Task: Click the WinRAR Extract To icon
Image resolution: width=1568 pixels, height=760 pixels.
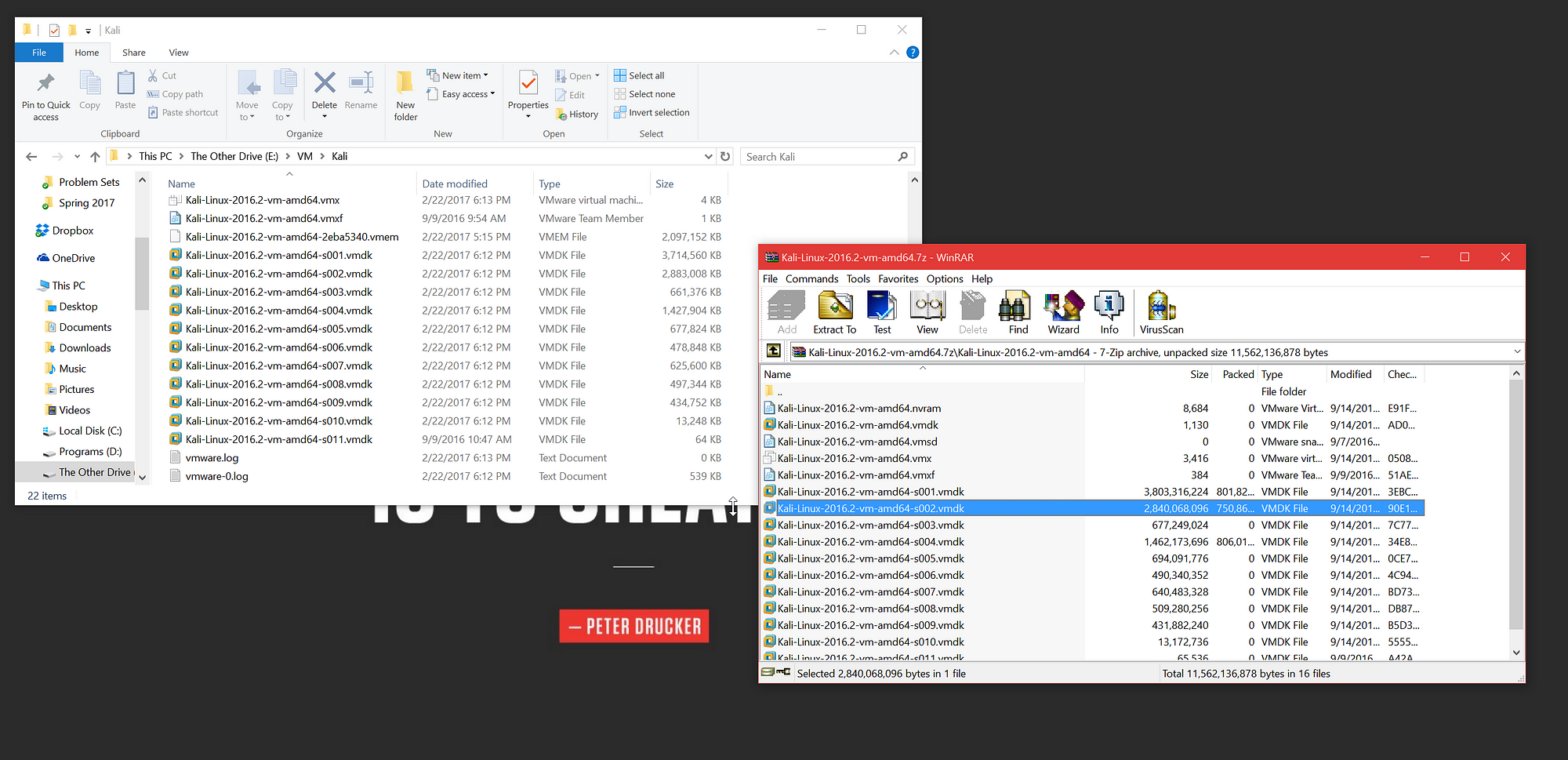Action: tap(834, 312)
